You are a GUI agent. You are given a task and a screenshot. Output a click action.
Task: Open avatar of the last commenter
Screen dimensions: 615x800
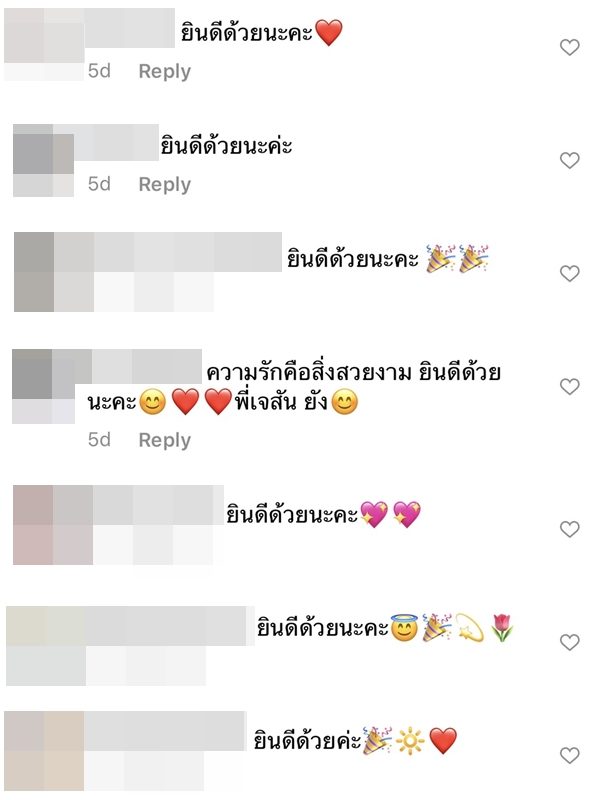(44, 751)
